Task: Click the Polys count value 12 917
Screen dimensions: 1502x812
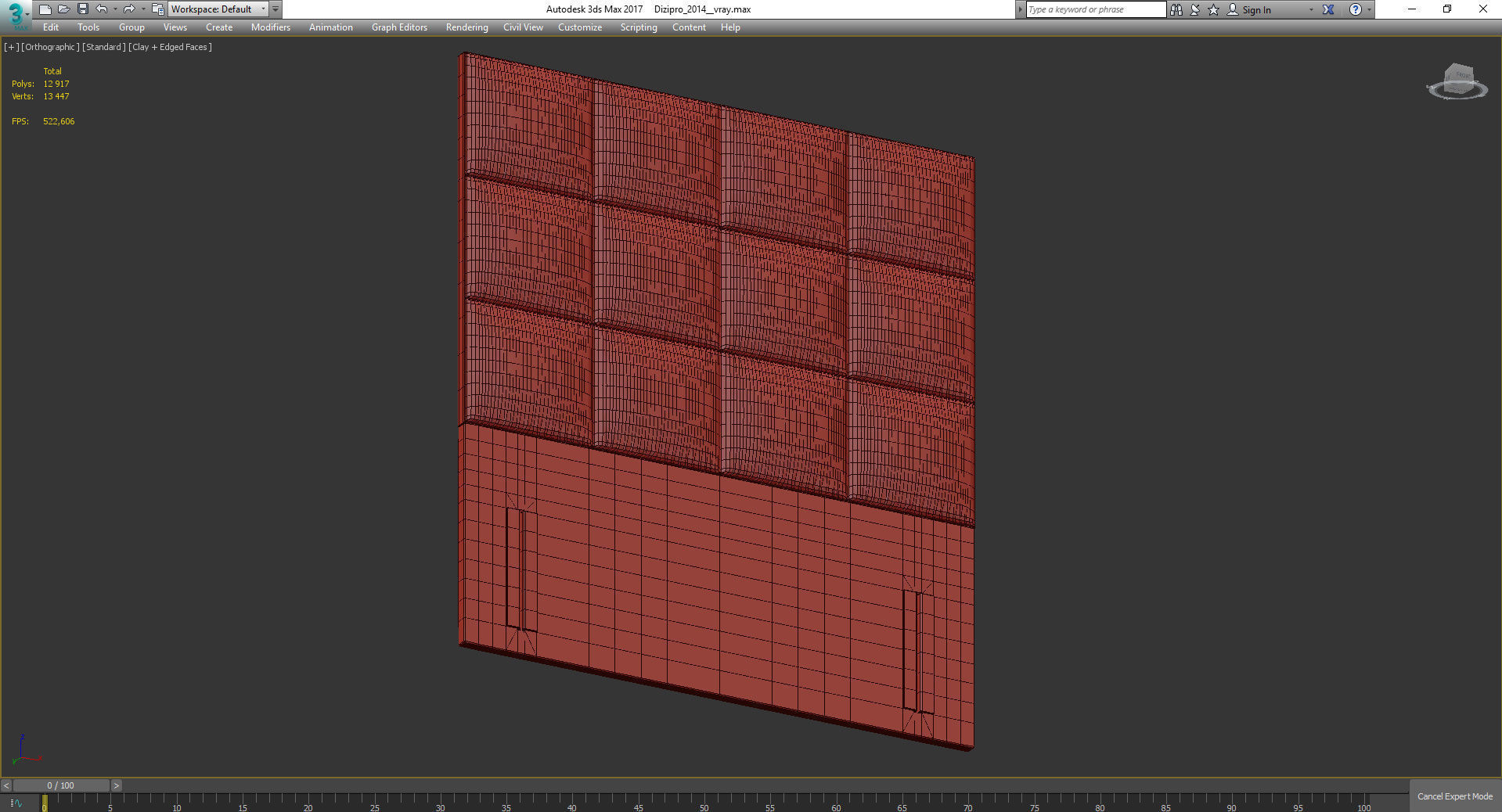Action: [56, 84]
